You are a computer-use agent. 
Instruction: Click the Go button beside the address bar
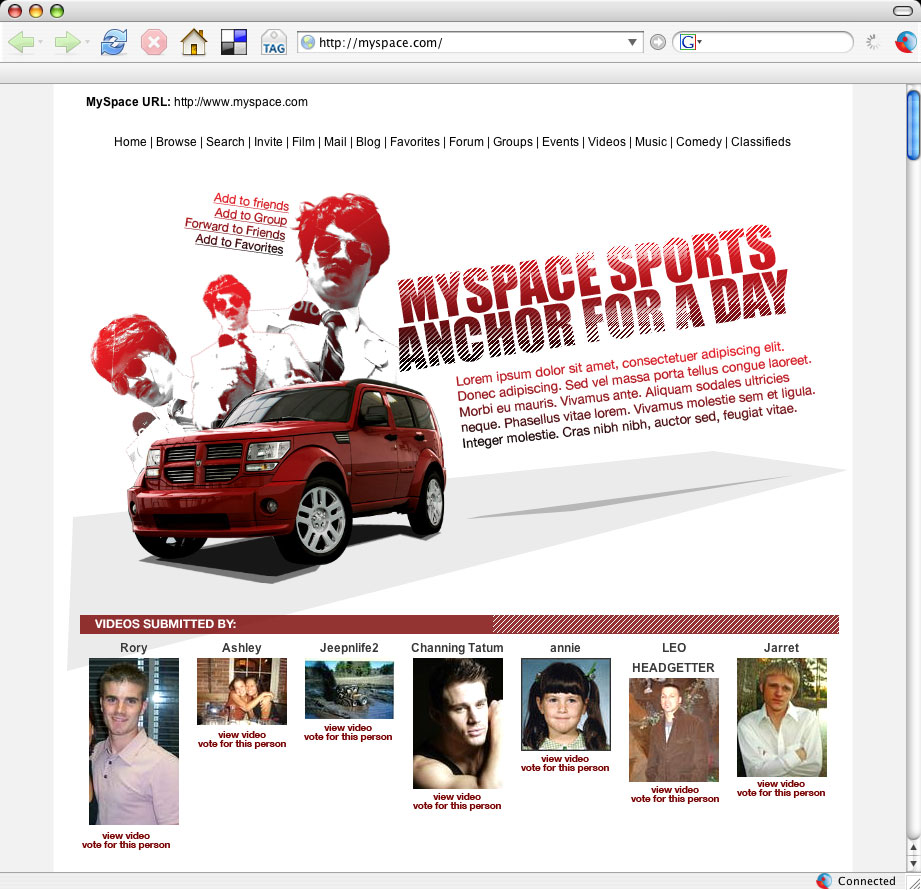[x=658, y=42]
